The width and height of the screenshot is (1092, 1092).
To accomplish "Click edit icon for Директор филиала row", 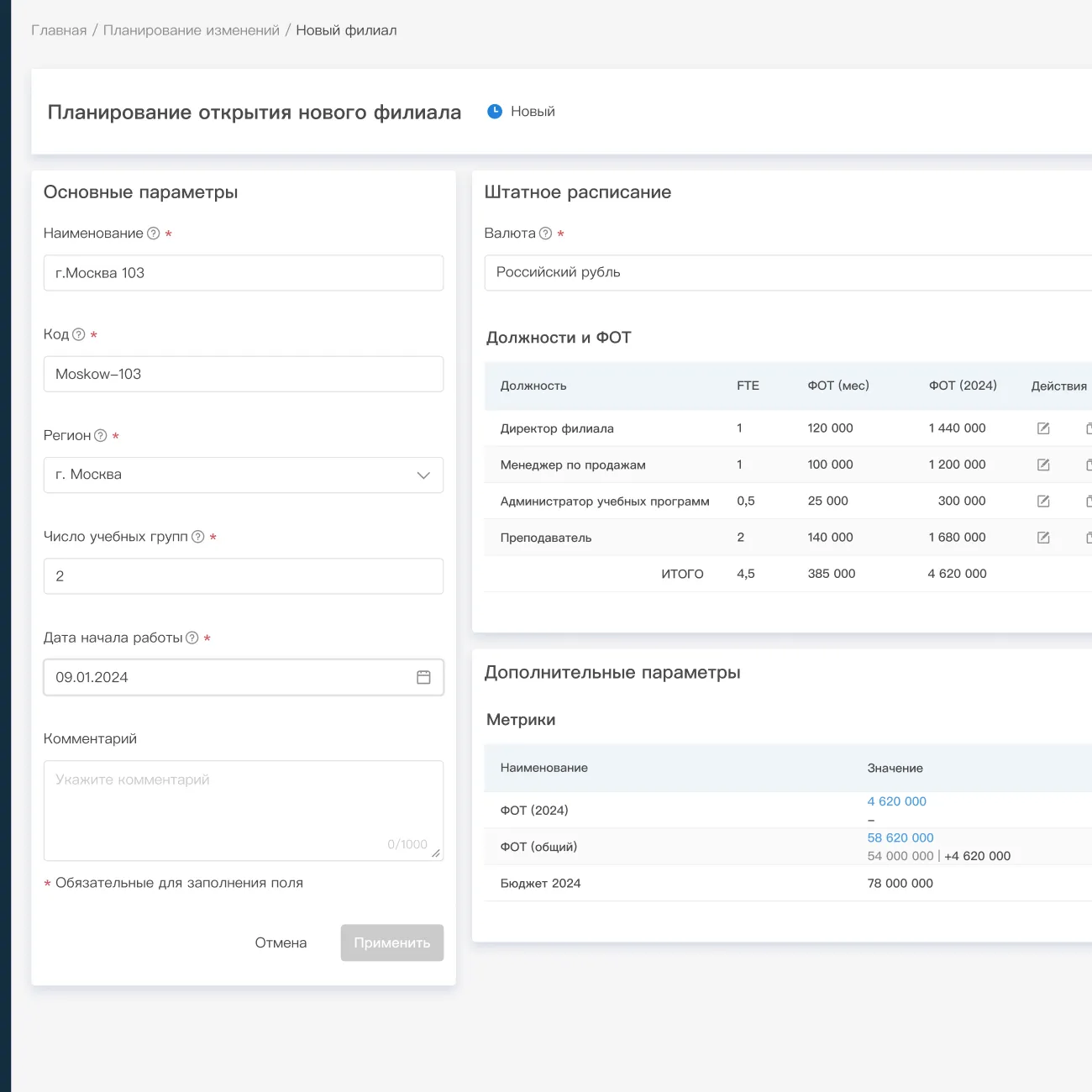I will pyautogui.click(x=1043, y=428).
